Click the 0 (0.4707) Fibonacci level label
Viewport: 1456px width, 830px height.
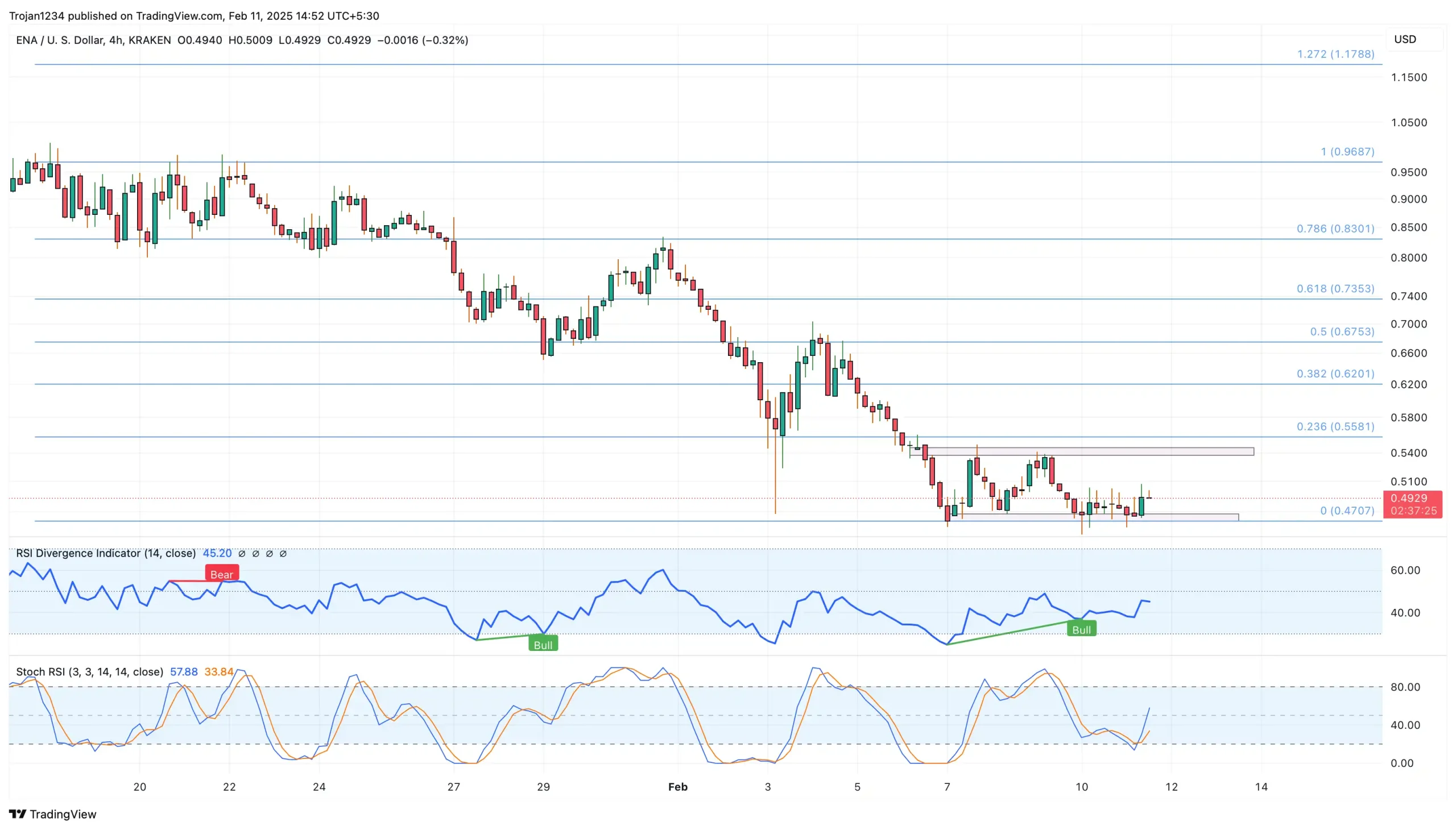pos(1346,511)
